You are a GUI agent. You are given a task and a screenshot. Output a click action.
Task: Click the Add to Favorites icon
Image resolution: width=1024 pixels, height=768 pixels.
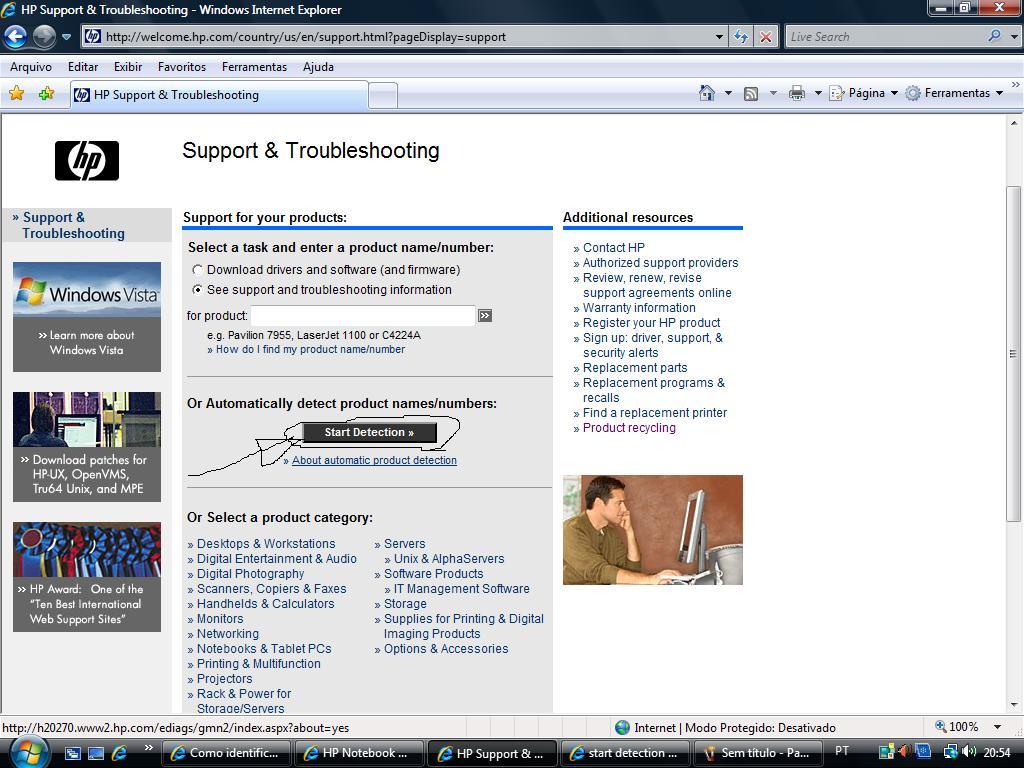(x=46, y=93)
